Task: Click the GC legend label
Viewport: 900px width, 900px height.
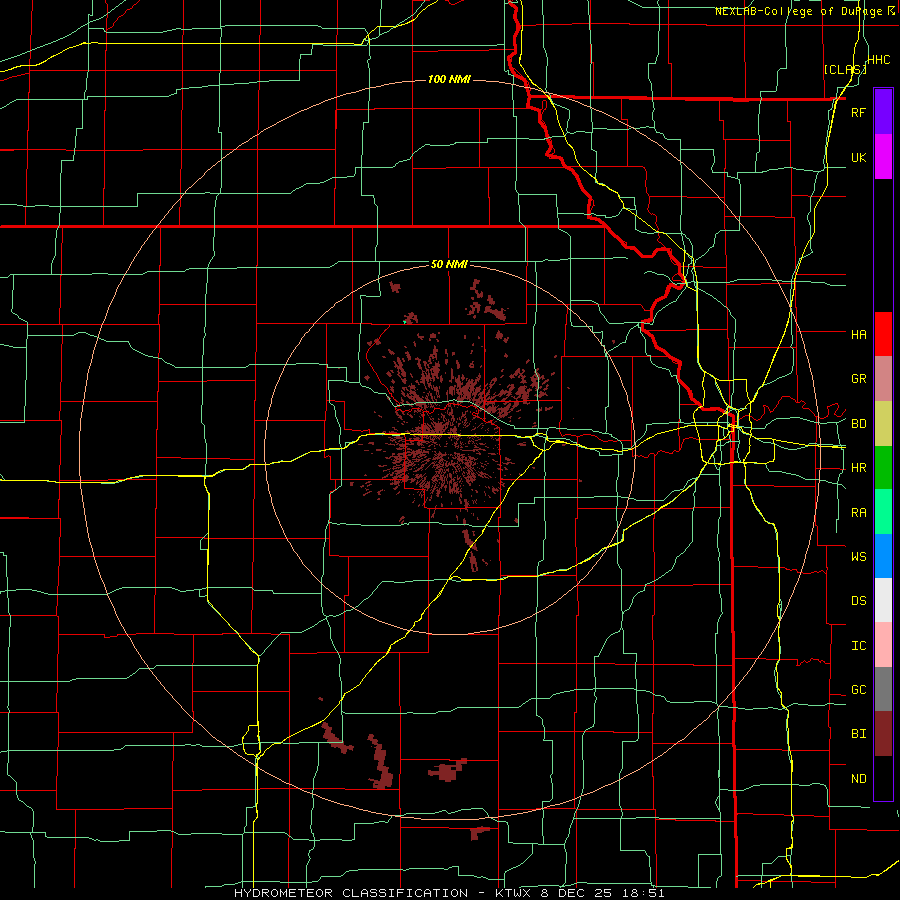Action: pos(858,690)
